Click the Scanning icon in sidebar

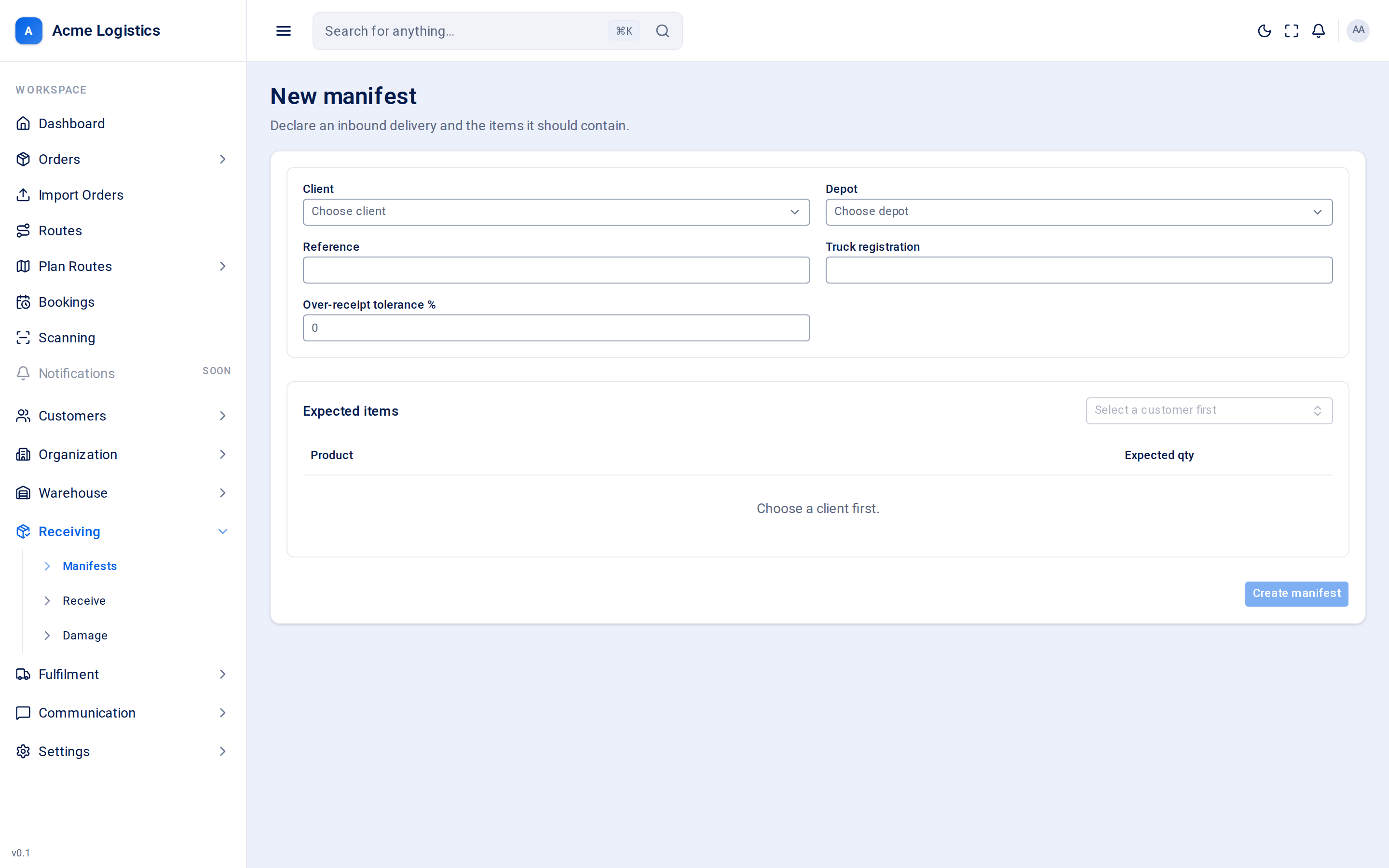(x=23, y=338)
